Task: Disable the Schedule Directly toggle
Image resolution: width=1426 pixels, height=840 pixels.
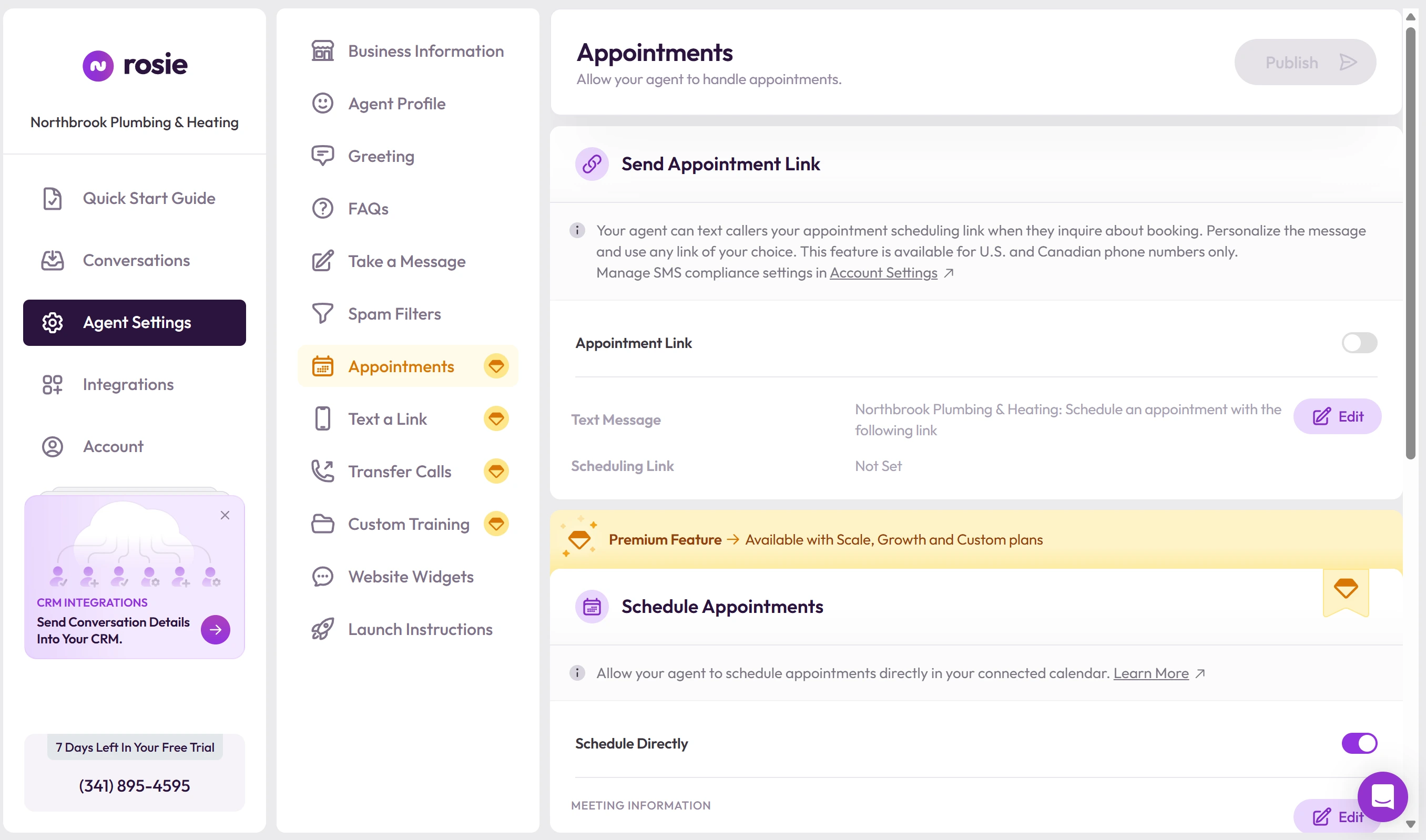Action: point(1359,744)
